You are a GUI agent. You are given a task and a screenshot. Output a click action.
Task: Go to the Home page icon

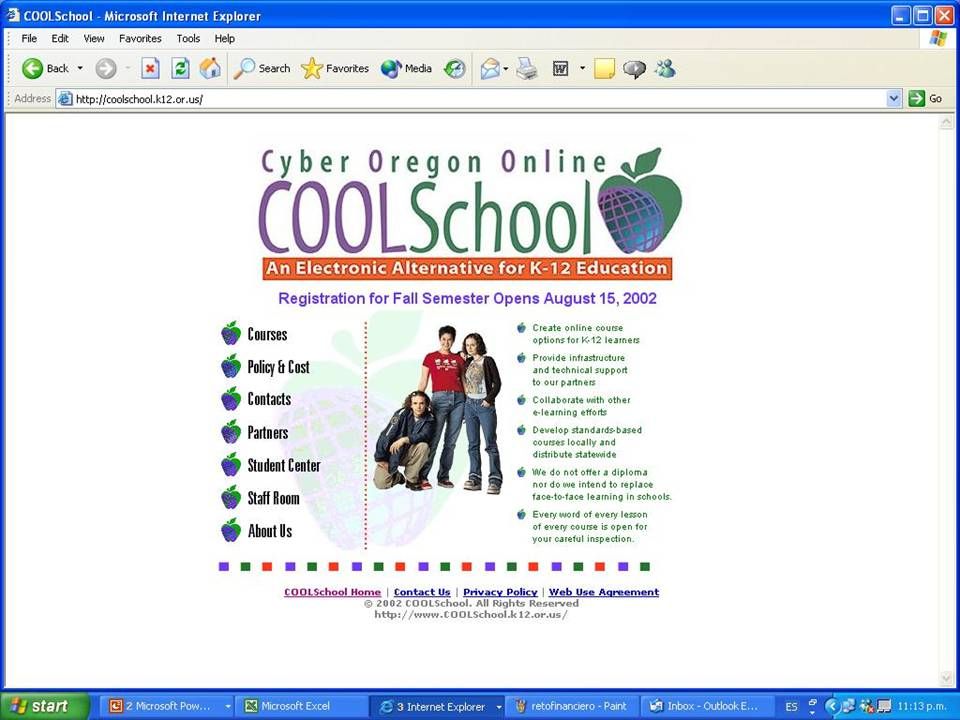tap(210, 69)
